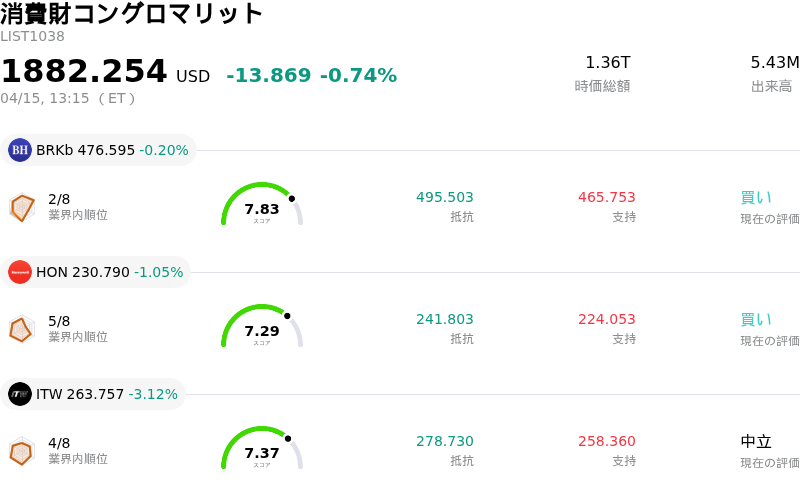Click the red Honeywell logo icon
This screenshot has width=800, height=488.
coord(20,272)
